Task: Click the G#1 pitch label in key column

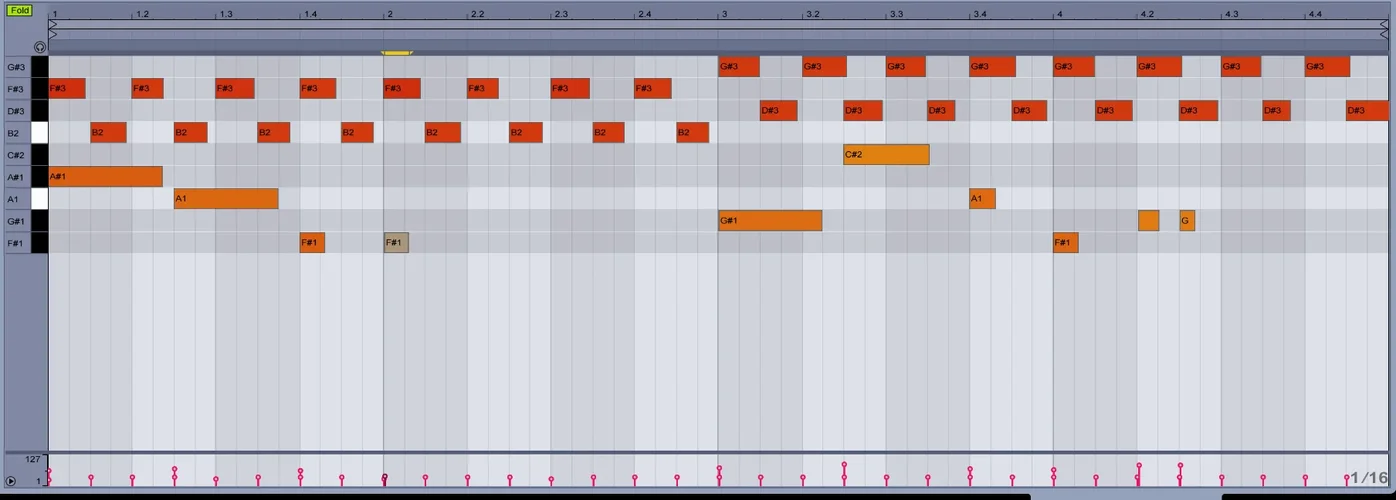Action: [16, 221]
